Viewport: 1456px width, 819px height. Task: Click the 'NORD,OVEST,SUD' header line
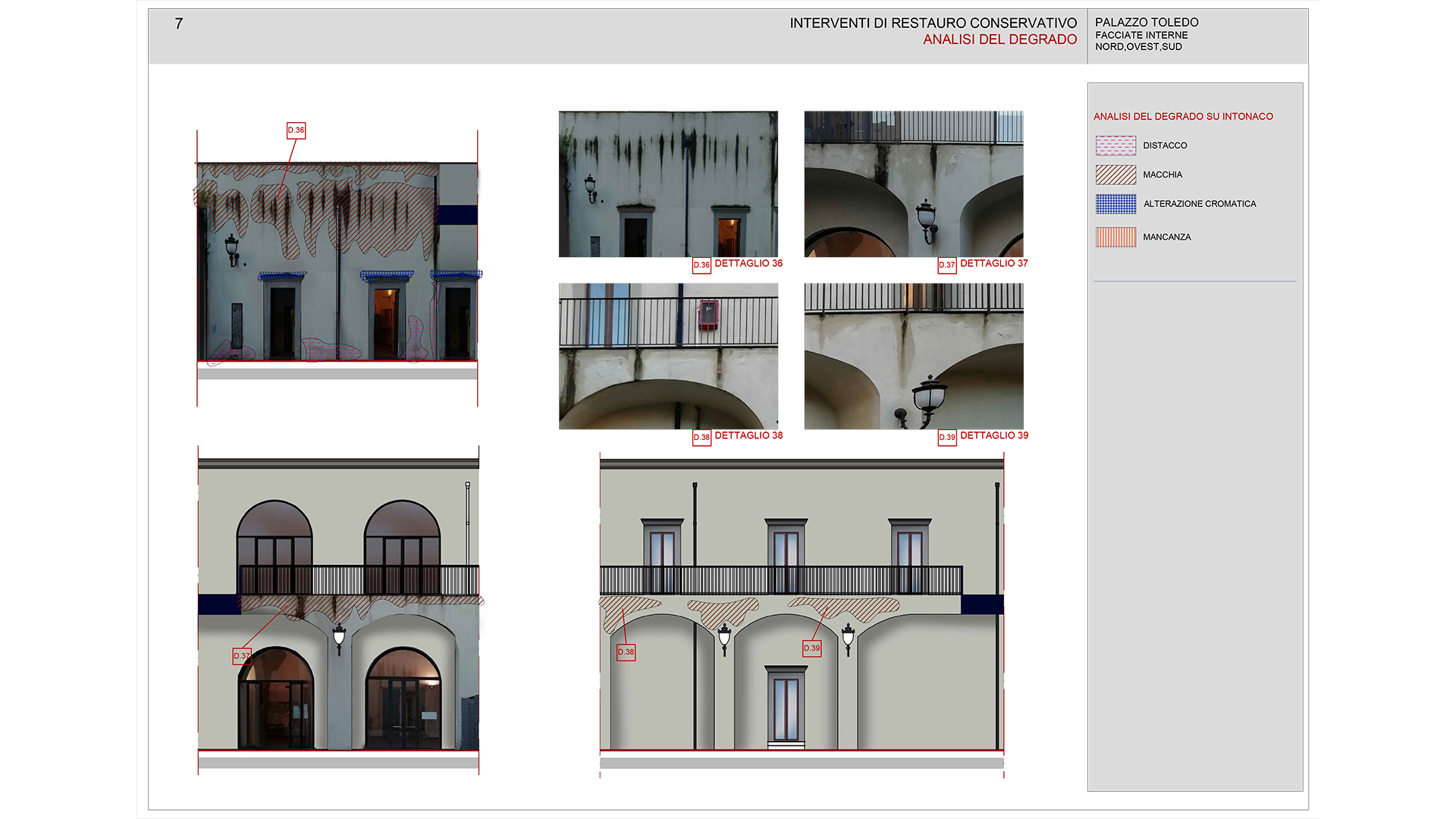click(x=1138, y=46)
